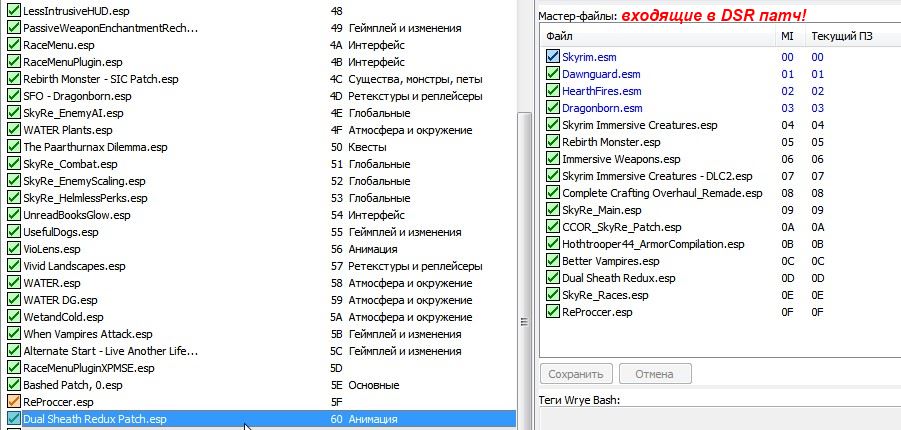The height and width of the screenshot is (430, 901).
Task: Click CCOR_SkyRe_Patch.esp master entry
Action: (x=622, y=227)
